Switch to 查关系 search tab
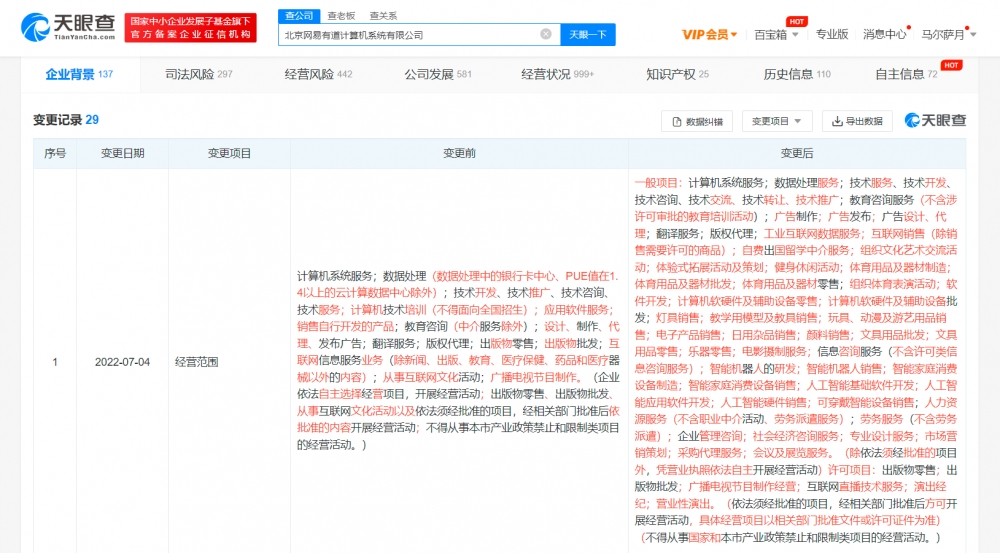This screenshot has height=553, width=1000. (x=383, y=16)
